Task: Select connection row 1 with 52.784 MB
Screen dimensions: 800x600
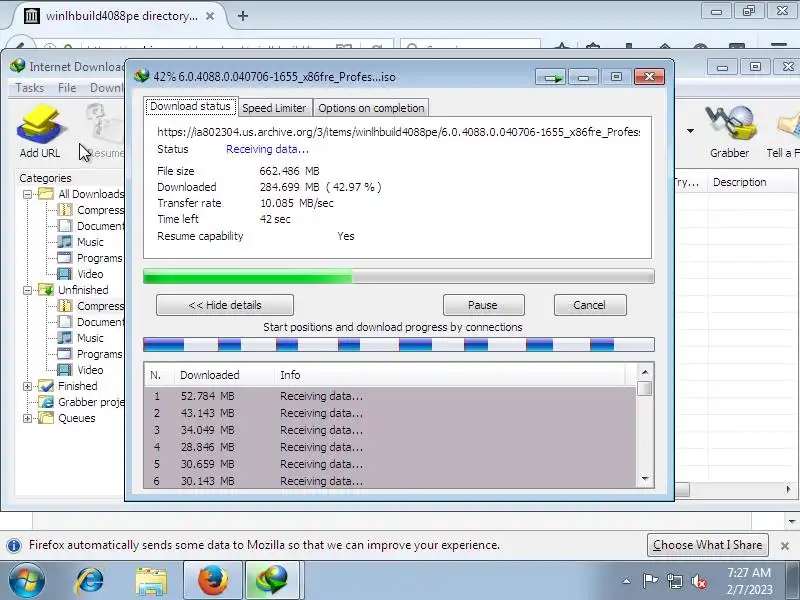Action: 390,396
